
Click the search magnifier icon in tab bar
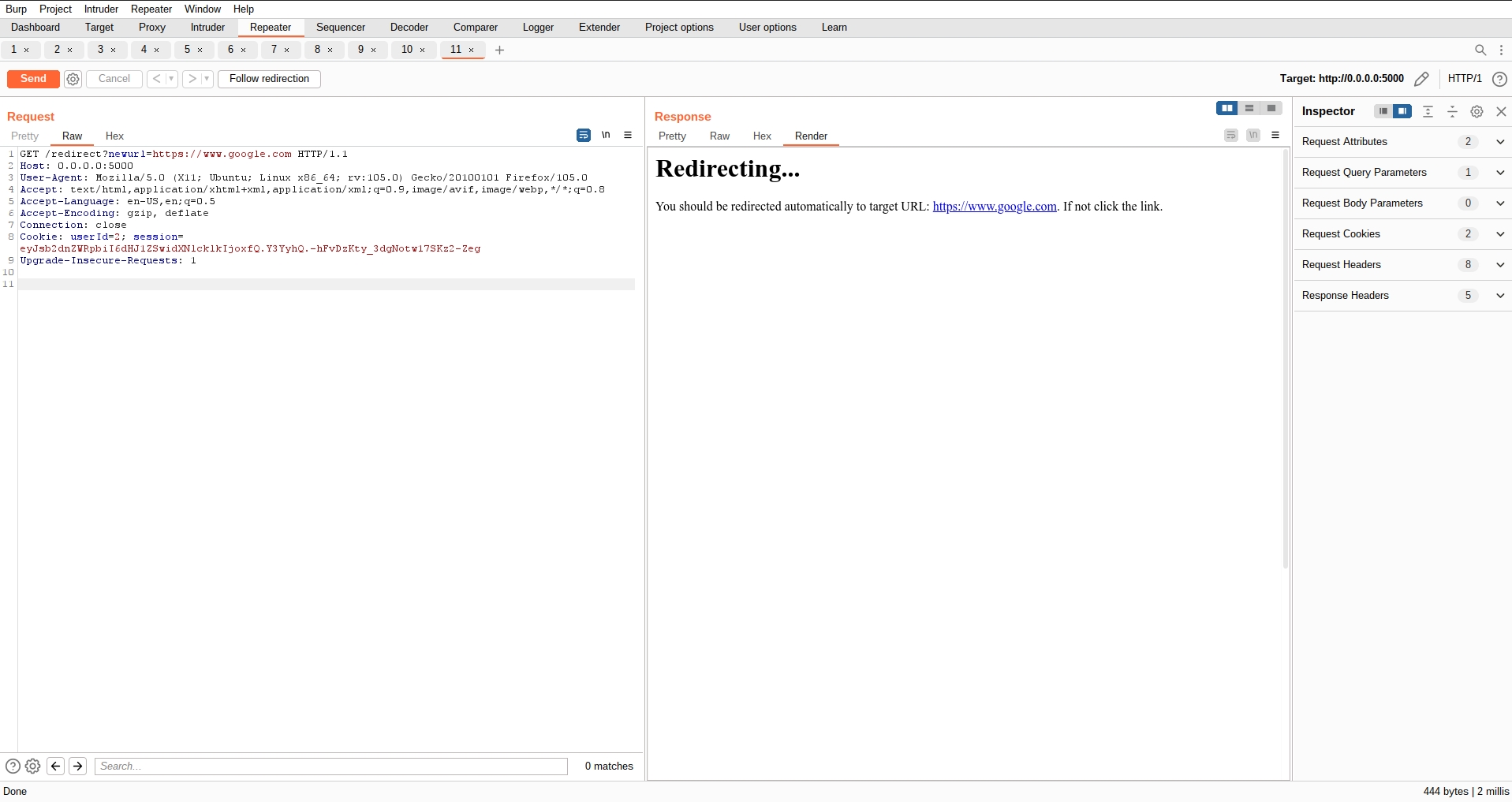(x=1480, y=50)
